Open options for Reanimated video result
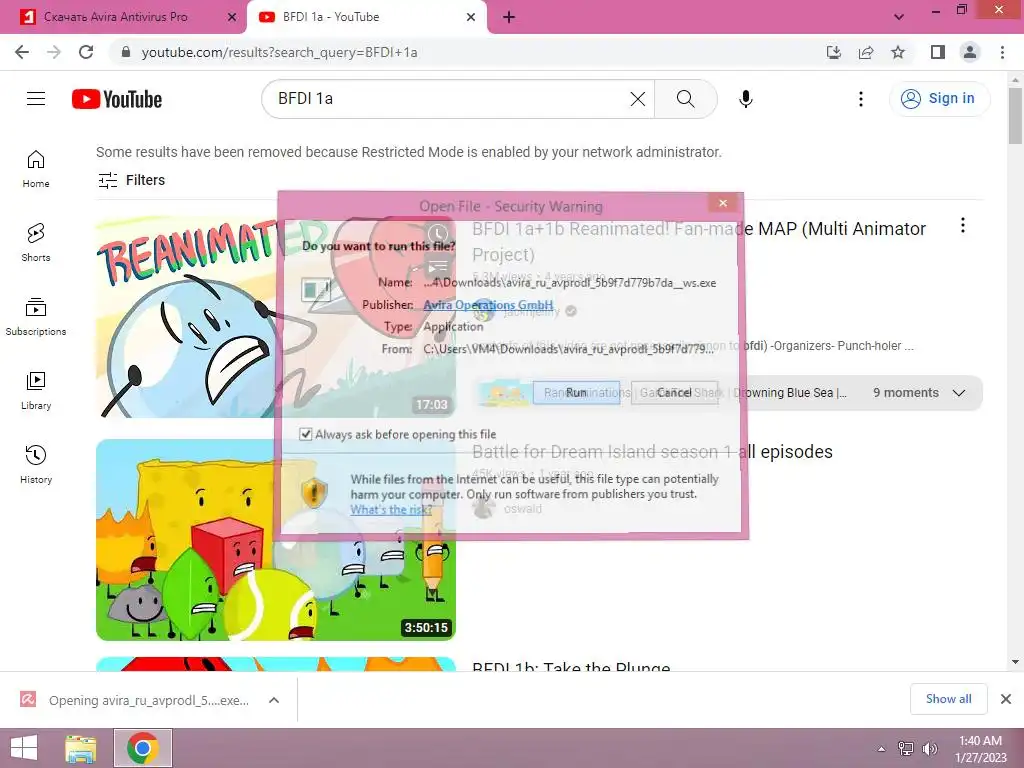The width and height of the screenshot is (1024, 768). click(963, 226)
